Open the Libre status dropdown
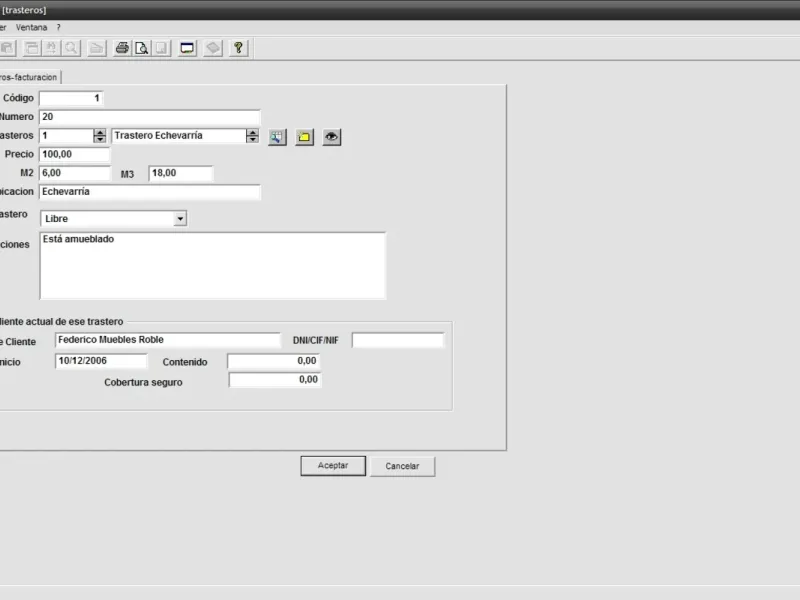 [x=180, y=218]
